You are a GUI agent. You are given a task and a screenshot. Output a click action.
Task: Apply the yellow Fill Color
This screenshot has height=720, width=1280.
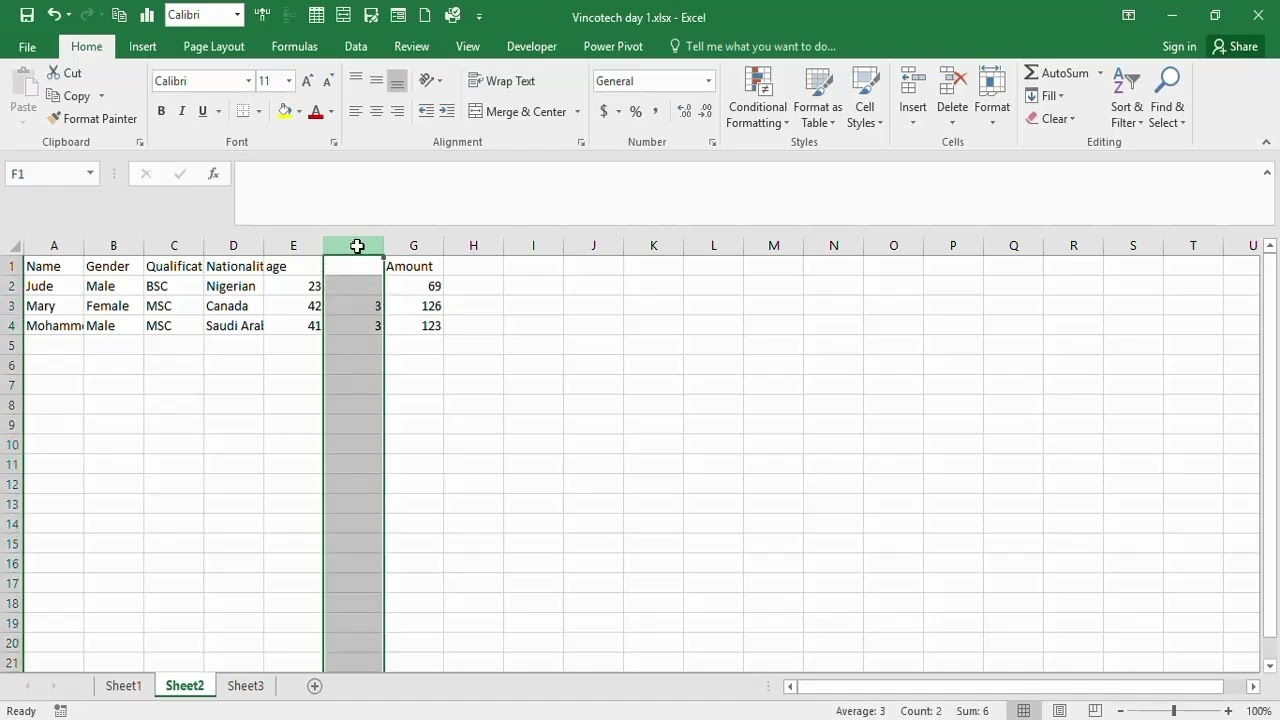pyautogui.click(x=285, y=111)
